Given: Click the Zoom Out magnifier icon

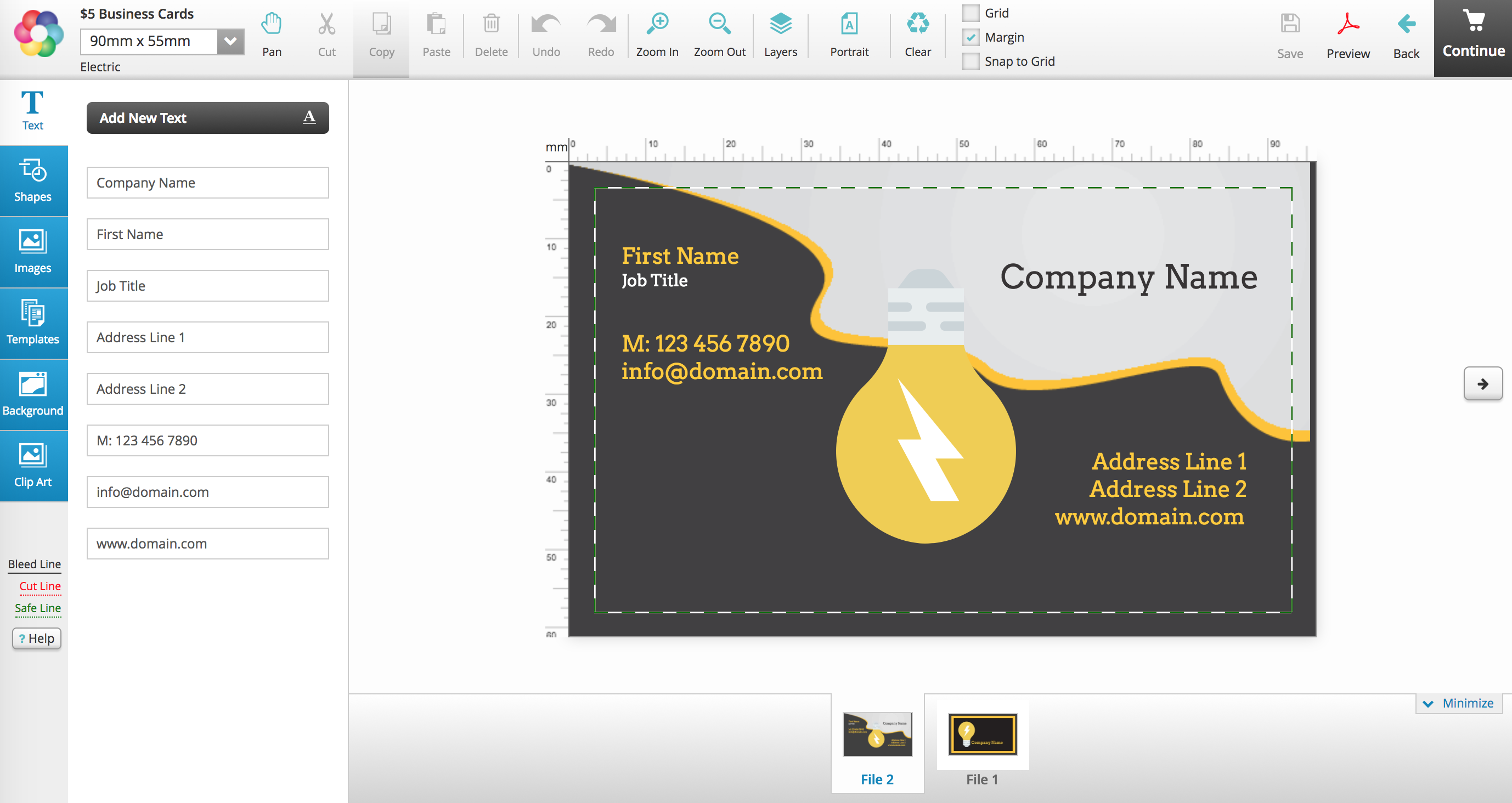Looking at the screenshot, I should pyautogui.click(x=719, y=25).
